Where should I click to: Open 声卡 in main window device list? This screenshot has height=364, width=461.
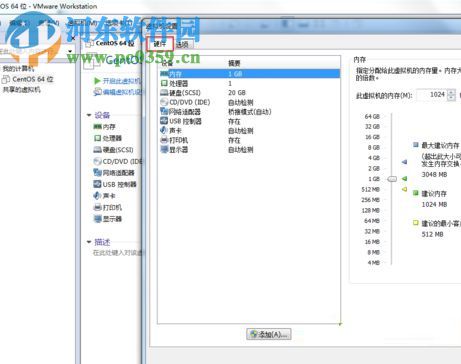click(x=104, y=196)
